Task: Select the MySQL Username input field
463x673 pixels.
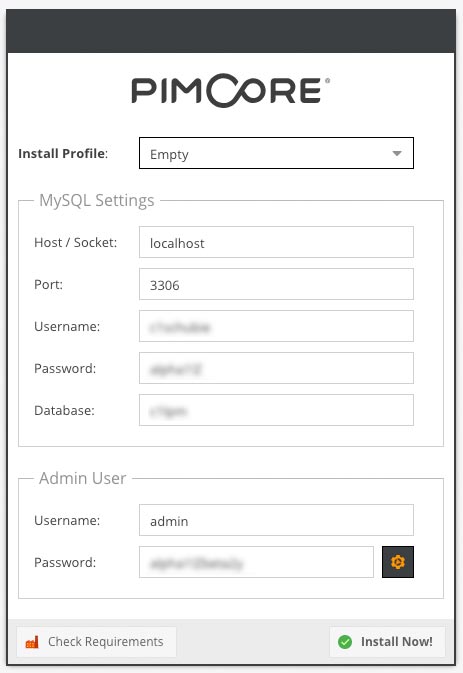Action: [x=276, y=327]
